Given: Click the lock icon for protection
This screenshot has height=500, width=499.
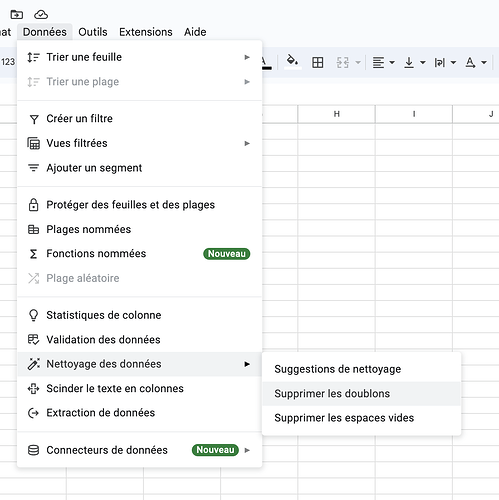Looking at the screenshot, I should tap(33, 205).
